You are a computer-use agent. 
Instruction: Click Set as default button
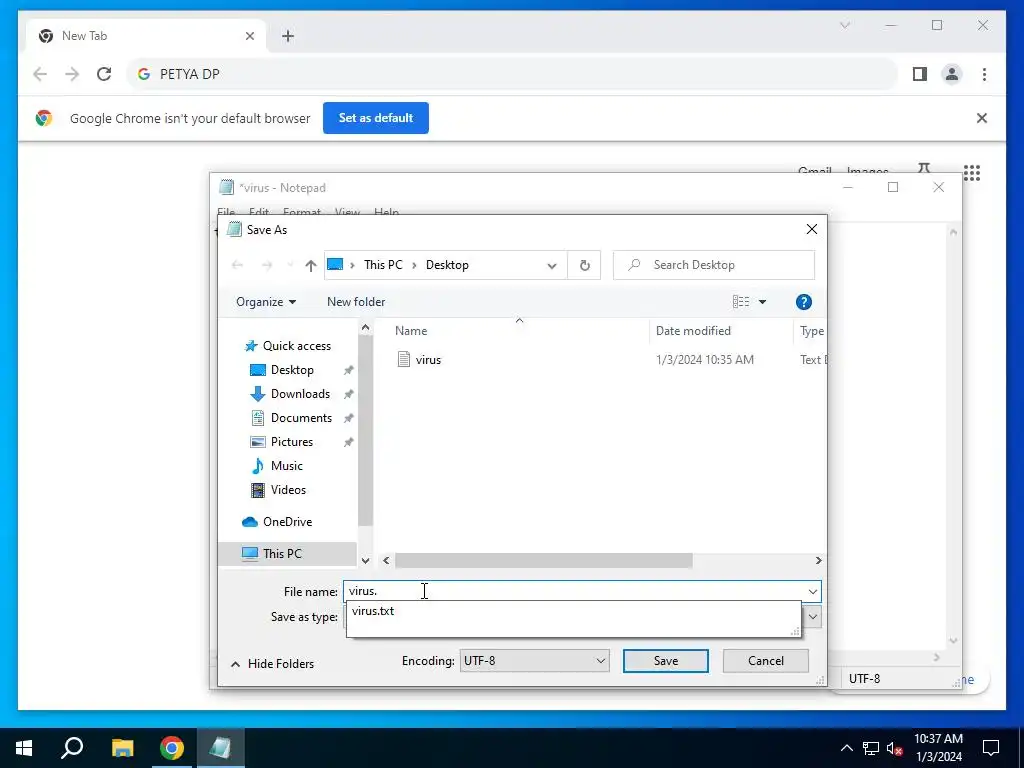(x=376, y=118)
